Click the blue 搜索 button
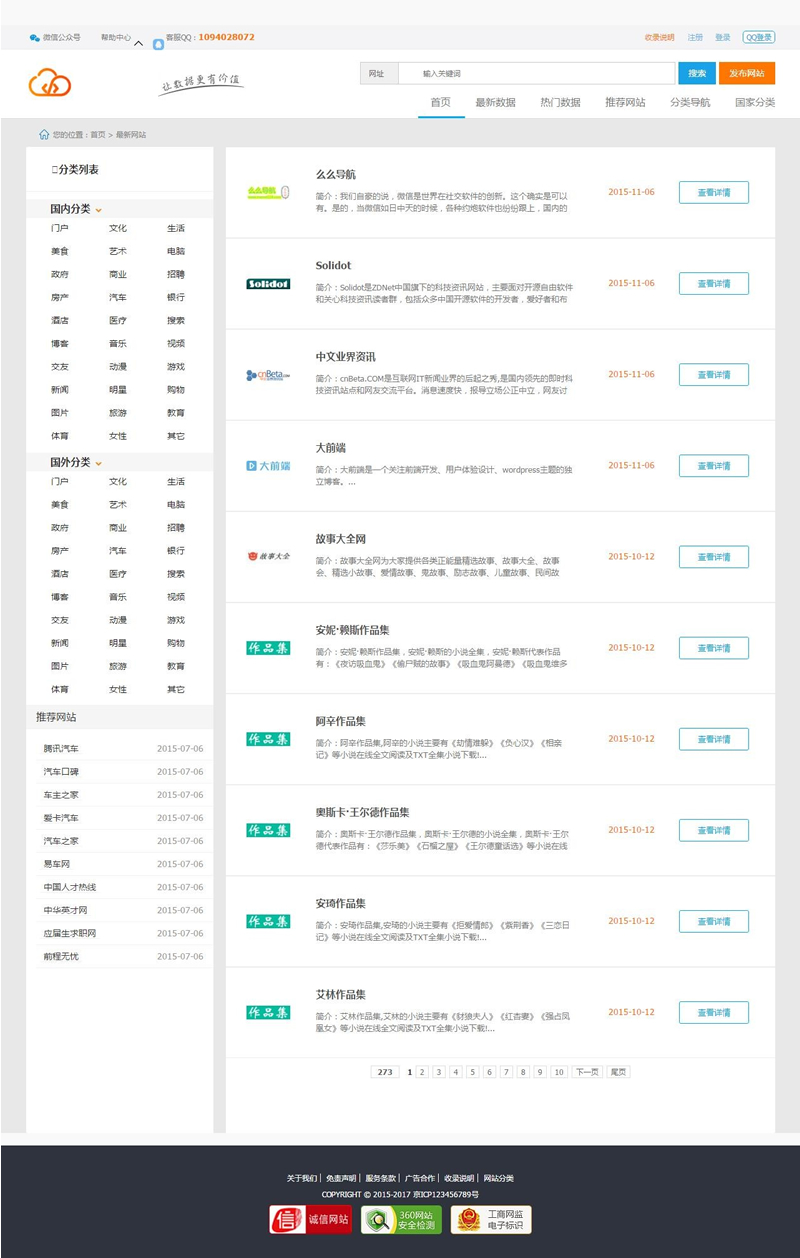This screenshot has width=800, height=1258. point(697,74)
